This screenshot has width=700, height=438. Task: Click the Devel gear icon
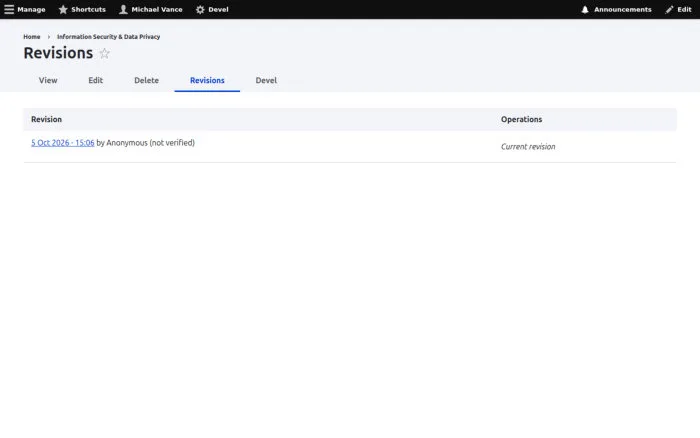(200, 9)
